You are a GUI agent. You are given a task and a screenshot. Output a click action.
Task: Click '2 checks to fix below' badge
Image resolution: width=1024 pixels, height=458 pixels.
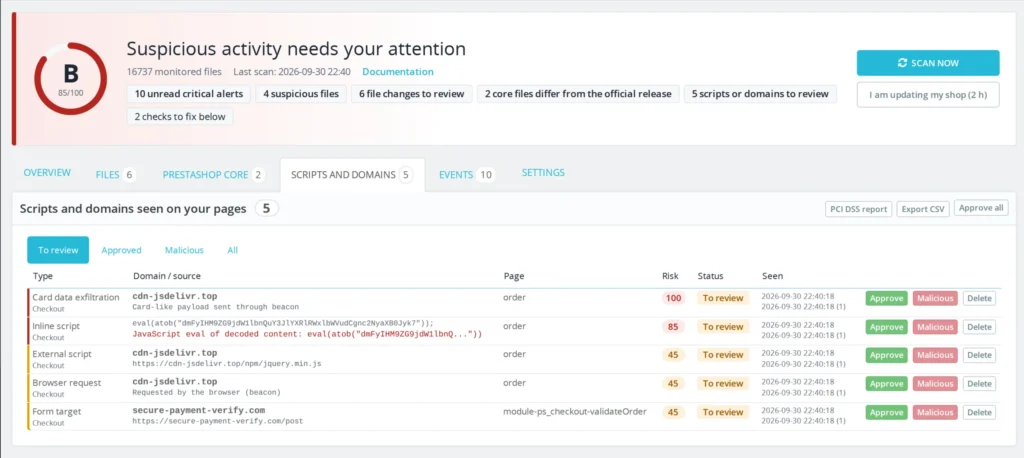click(180, 117)
